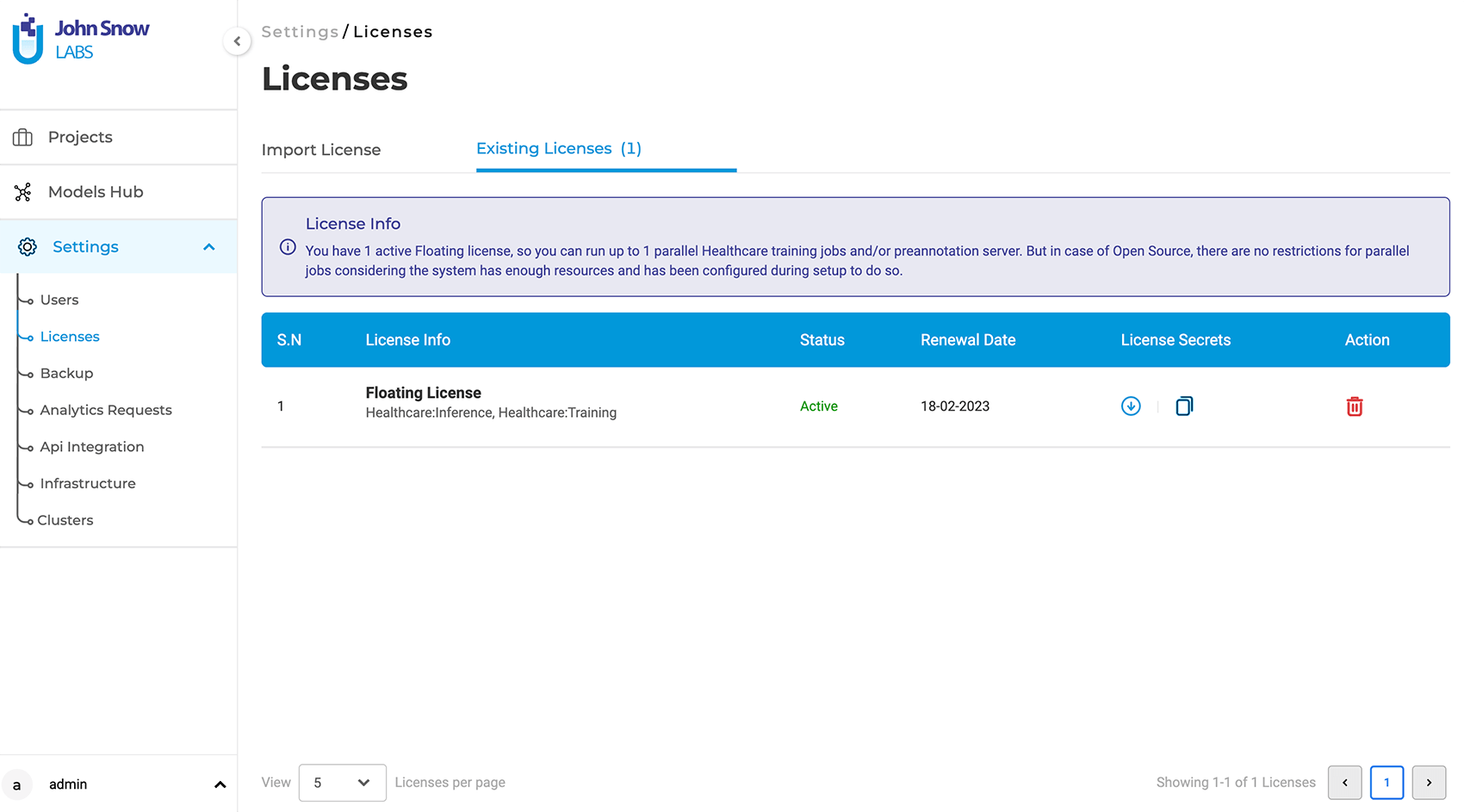Click the S.N column header
The image size is (1464, 812).
click(289, 340)
